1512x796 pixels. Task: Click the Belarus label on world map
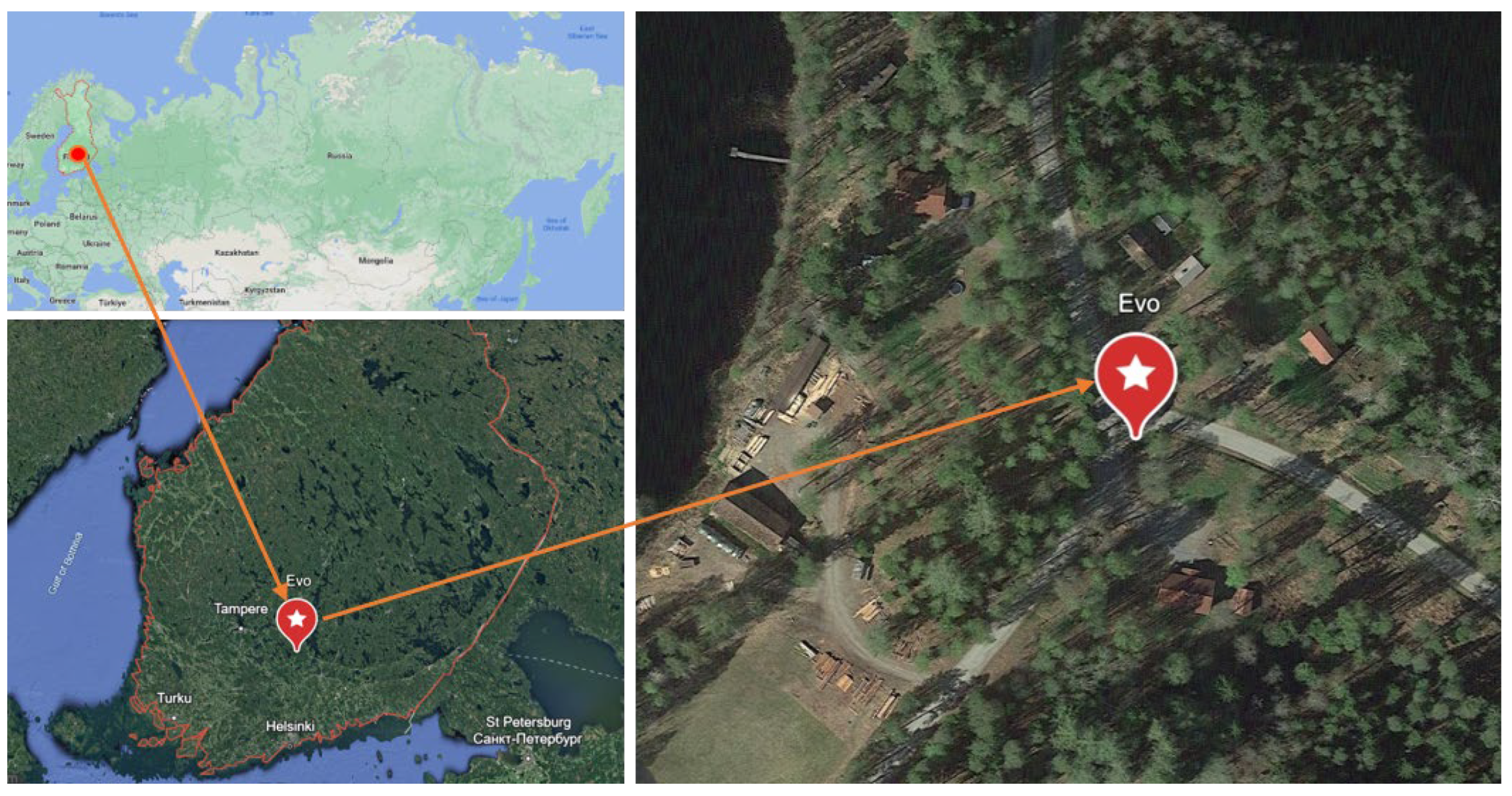click(x=83, y=217)
